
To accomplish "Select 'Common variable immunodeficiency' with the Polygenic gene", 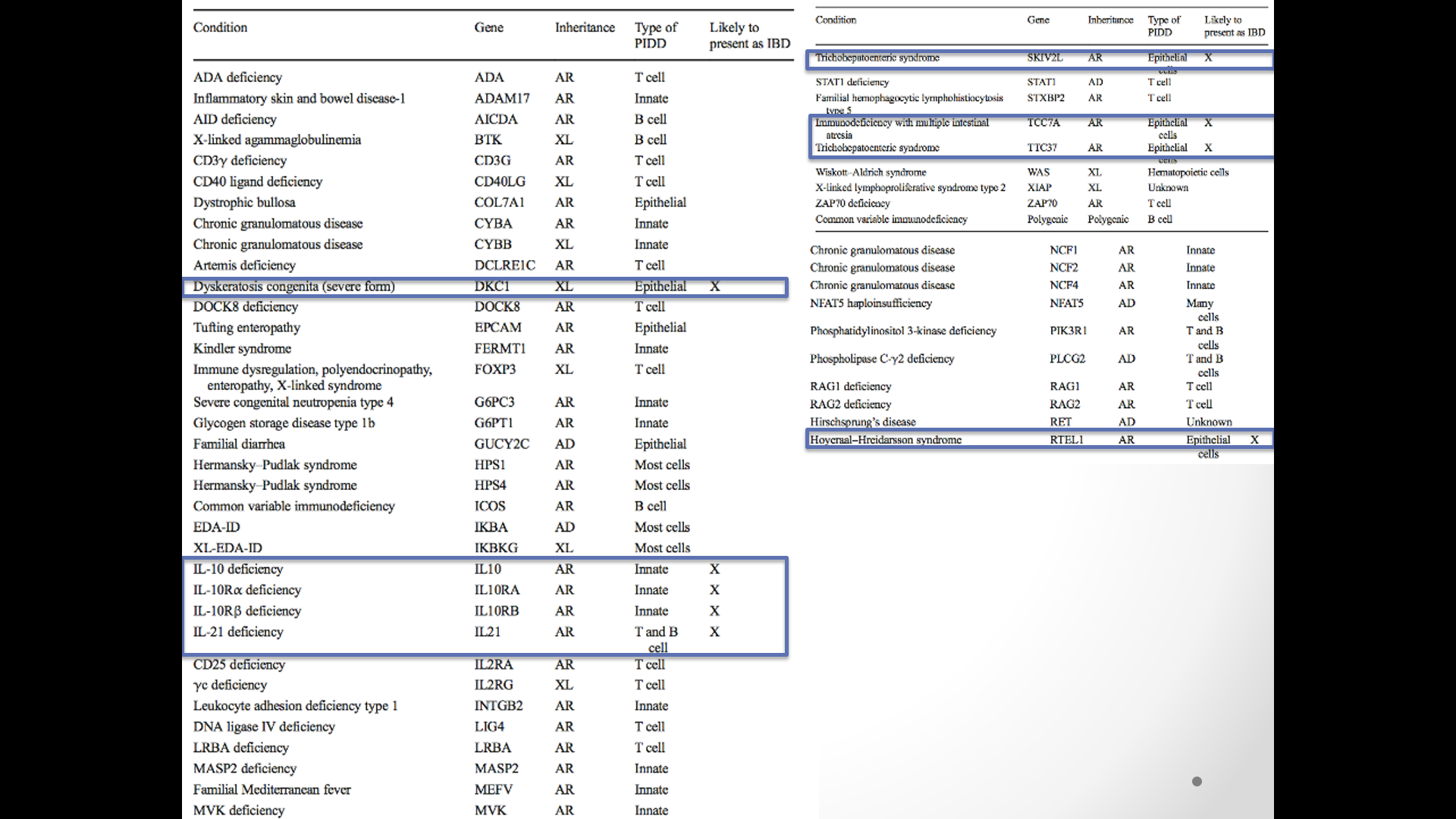I will pyautogui.click(x=891, y=219).
